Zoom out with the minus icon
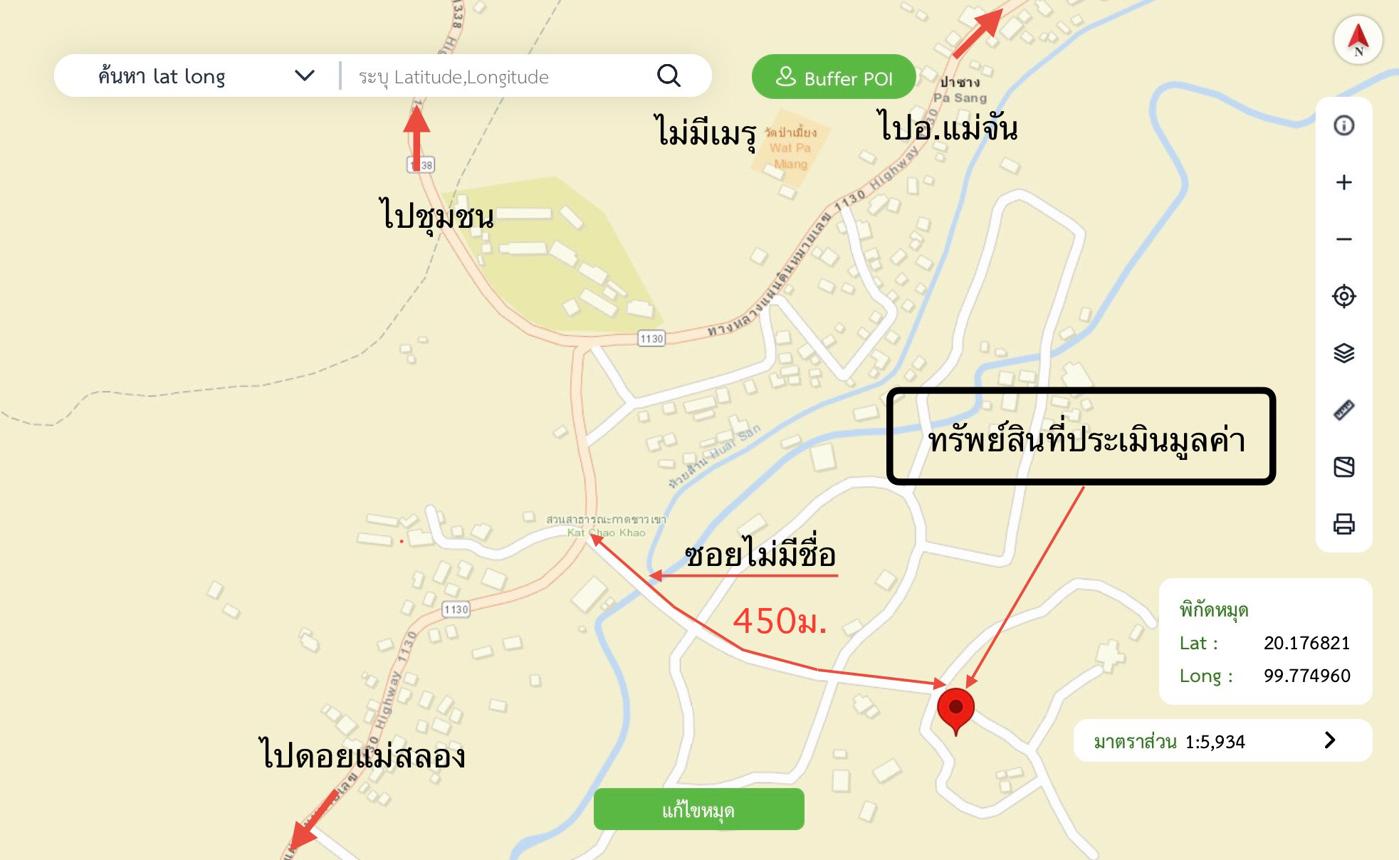The image size is (1399, 860). tap(1344, 239)
